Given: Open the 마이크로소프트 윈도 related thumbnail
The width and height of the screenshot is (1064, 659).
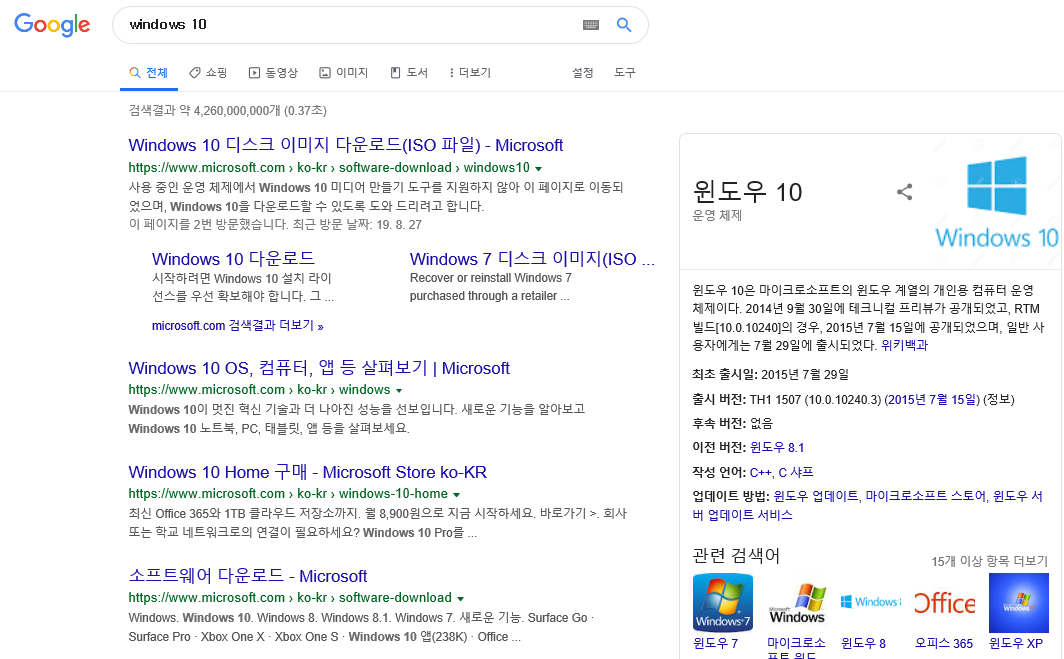Looking at the screenshot, I should pyautogui.click(x=797, y=603).
